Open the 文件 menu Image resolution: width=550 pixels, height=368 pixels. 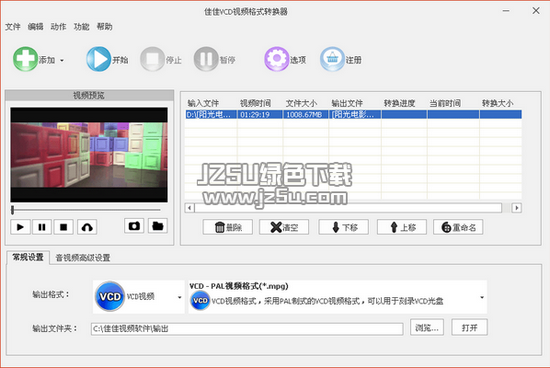click(13, 27)
